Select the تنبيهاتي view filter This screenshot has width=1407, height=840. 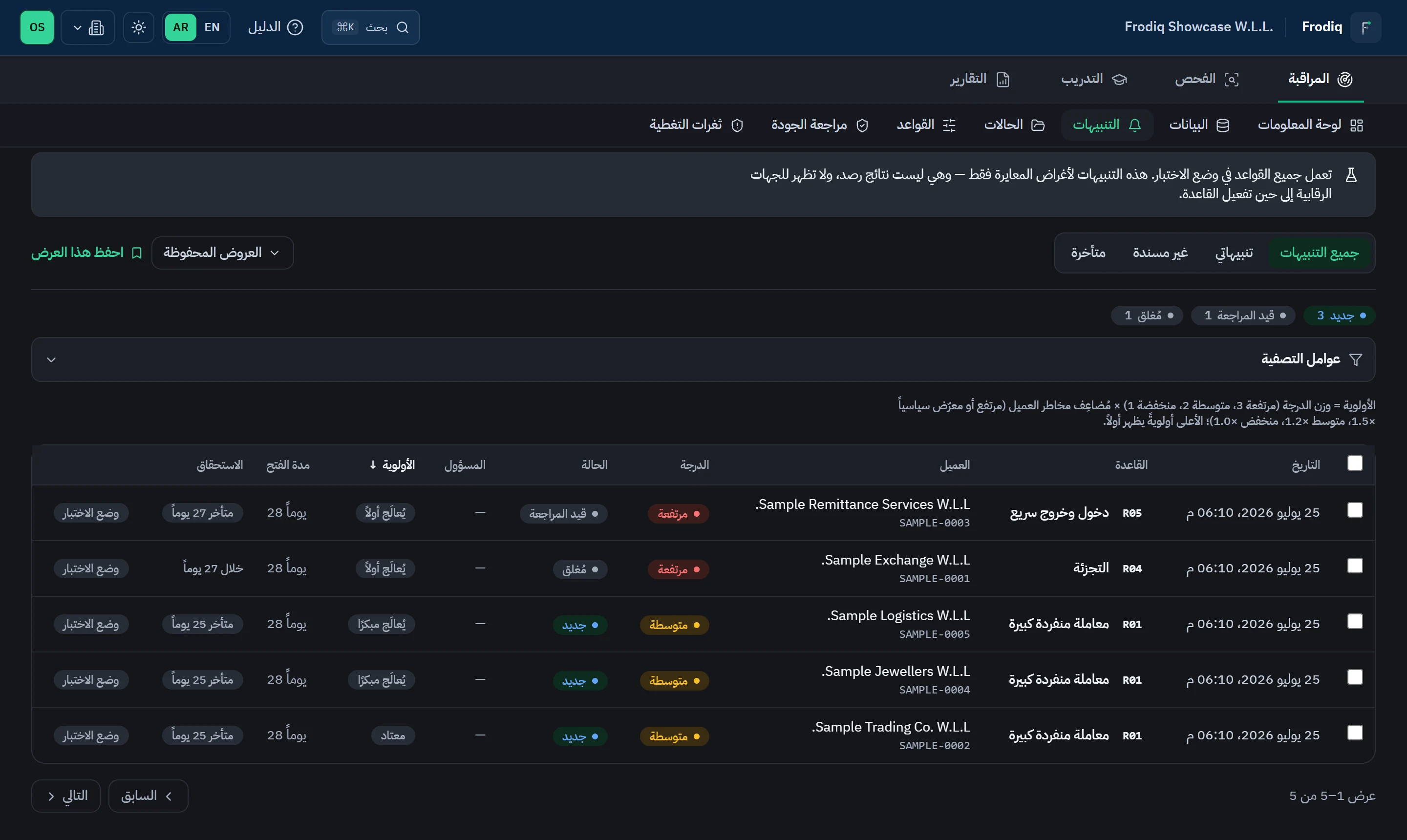click(x=1234, y=252)
